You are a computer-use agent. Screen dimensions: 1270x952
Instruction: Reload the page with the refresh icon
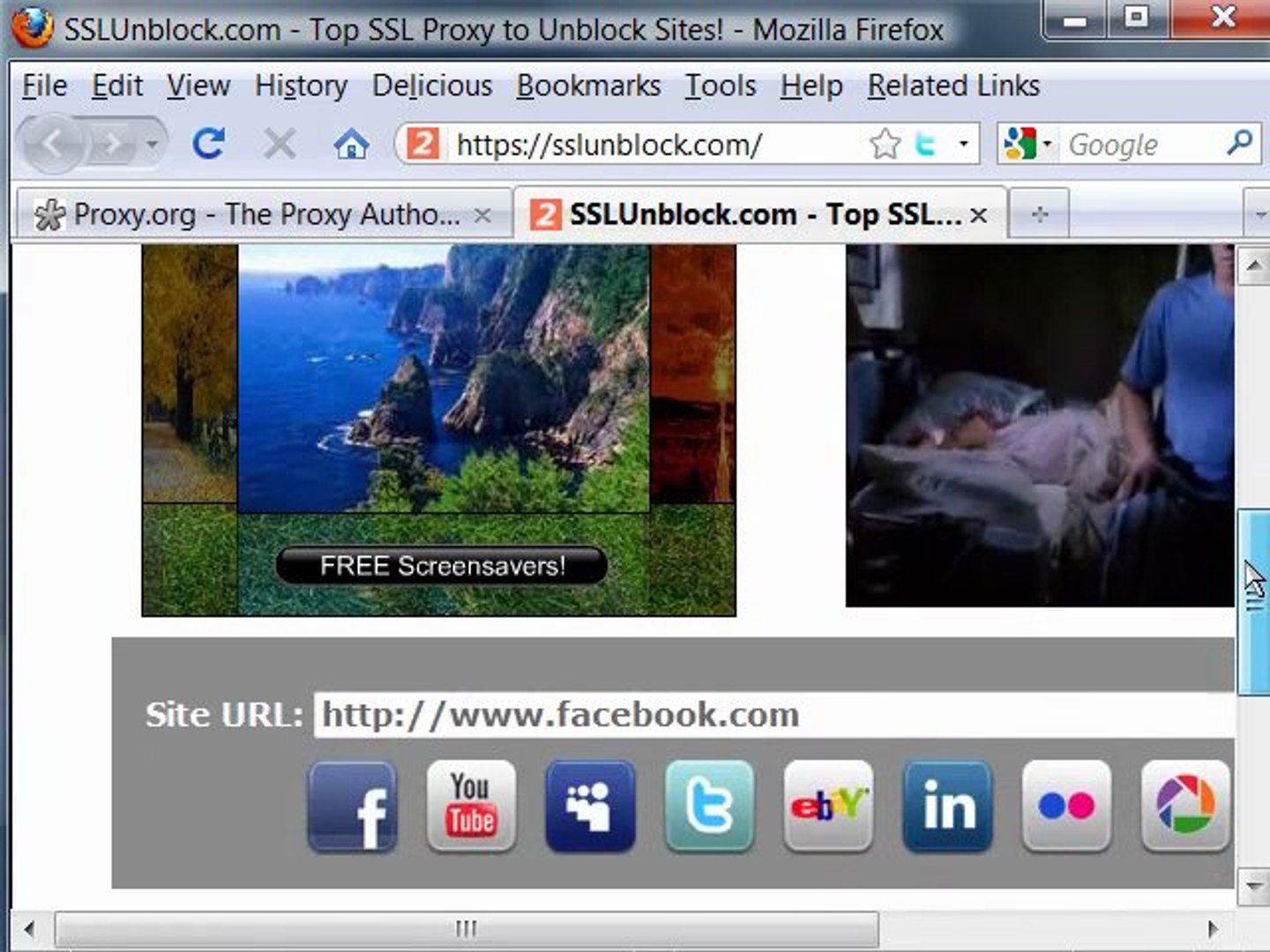pos(209,143)
